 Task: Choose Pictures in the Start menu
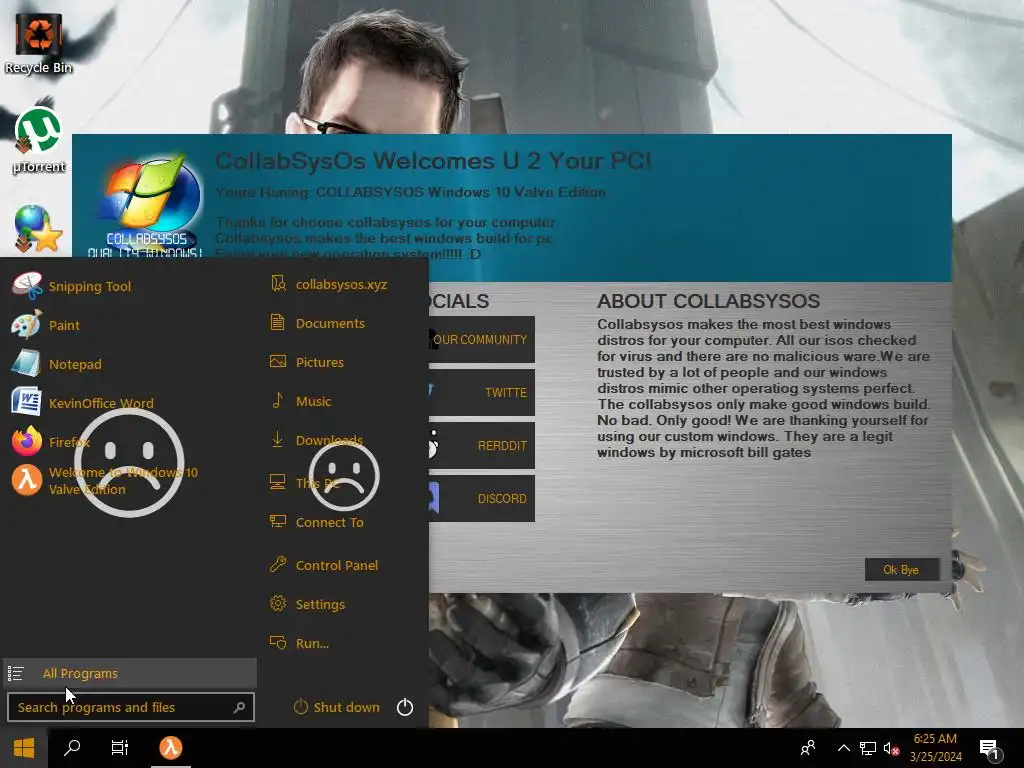tap(319, 362)
